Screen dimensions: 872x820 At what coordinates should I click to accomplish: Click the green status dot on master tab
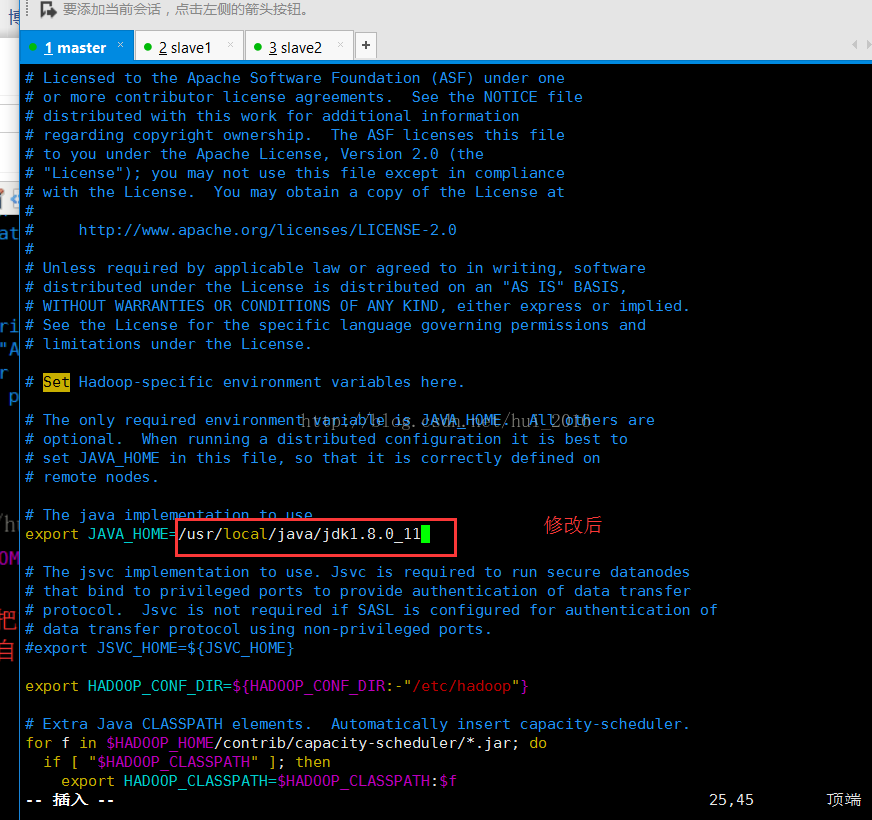33,47
